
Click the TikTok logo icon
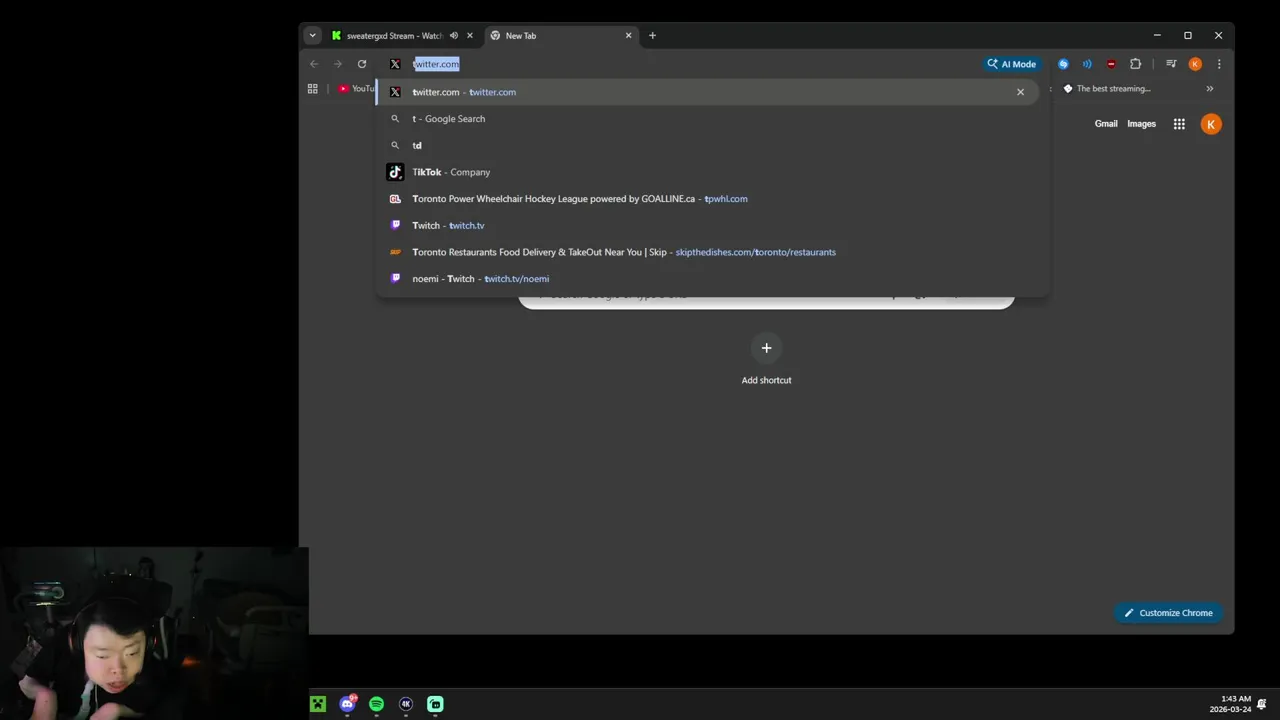[395, 172]
